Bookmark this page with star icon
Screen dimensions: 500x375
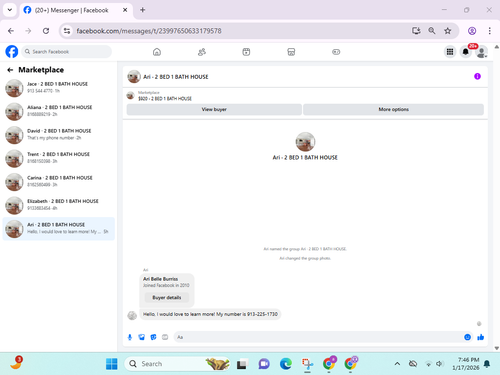(x=448, y=31)
